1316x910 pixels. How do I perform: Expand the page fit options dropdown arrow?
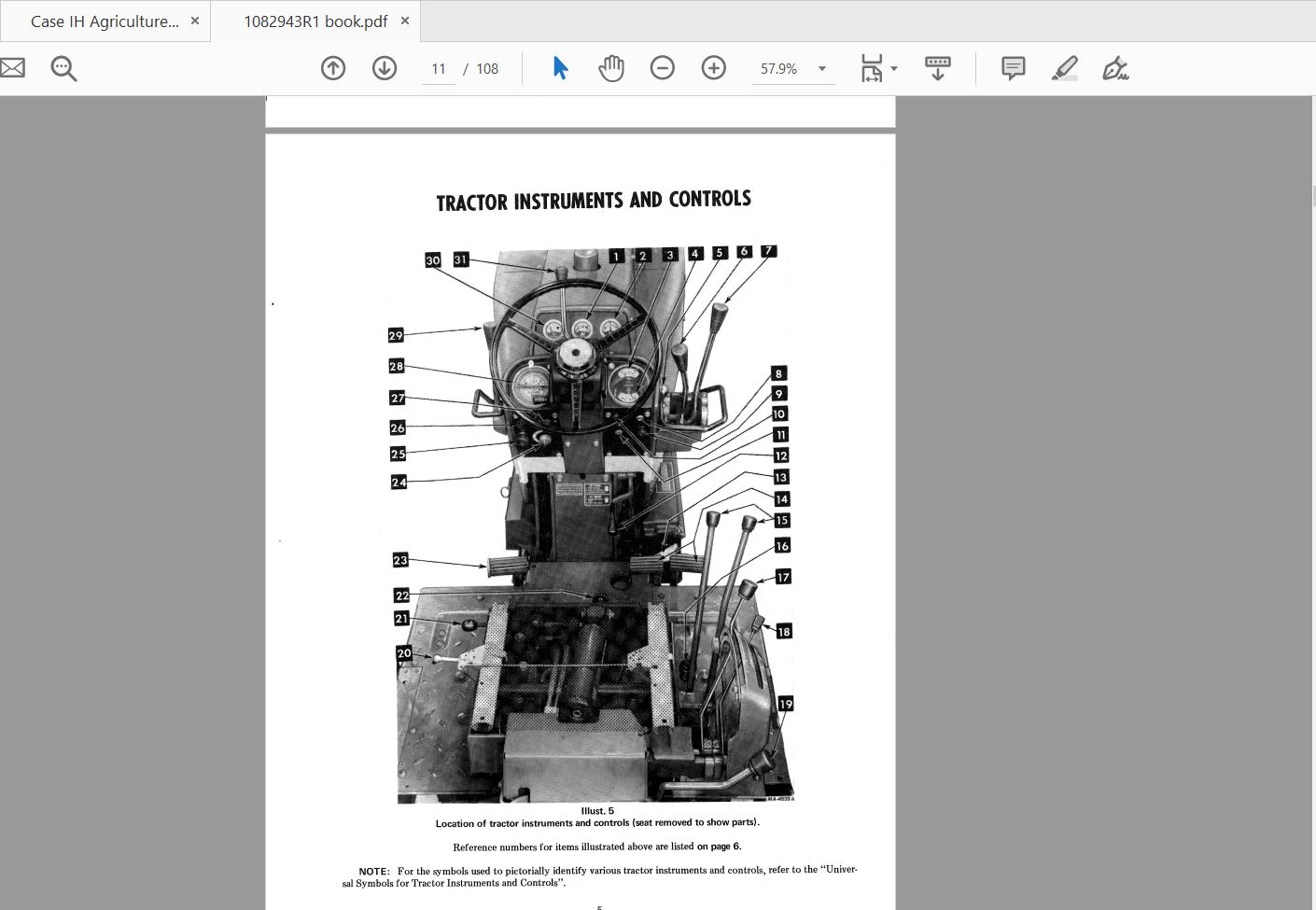tap(894, 68)
